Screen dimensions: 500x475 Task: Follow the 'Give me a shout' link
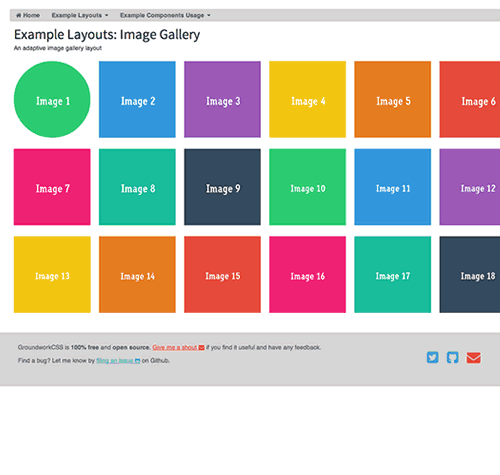[178, 347]
